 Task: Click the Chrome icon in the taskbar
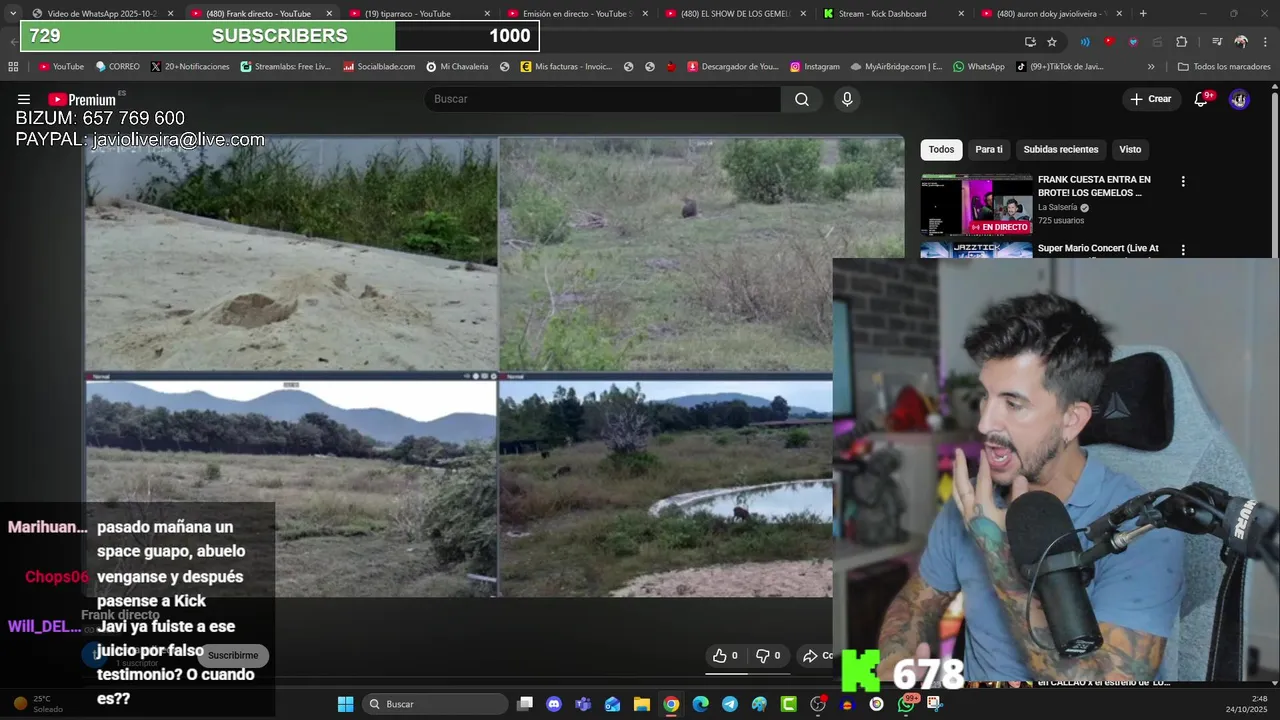[671, 704]
